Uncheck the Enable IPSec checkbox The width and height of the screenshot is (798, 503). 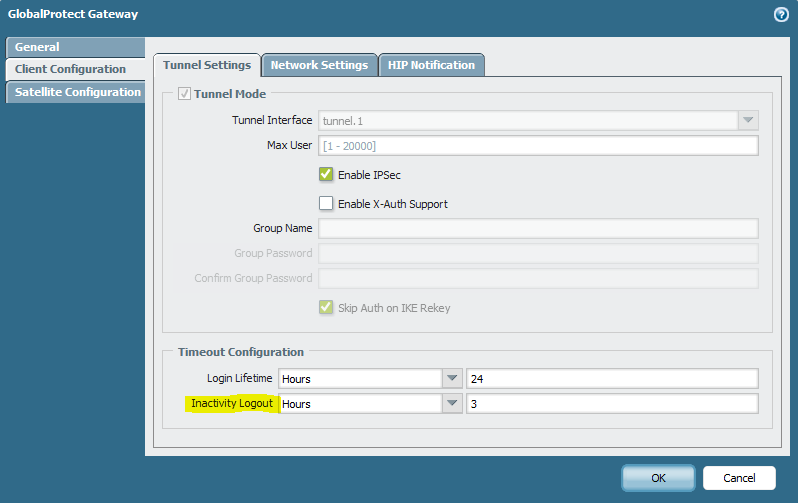pyautogui.click(x=326, y=175)
